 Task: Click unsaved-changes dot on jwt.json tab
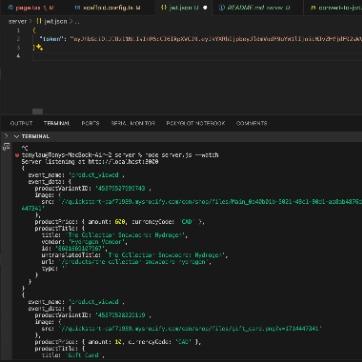(205, 8)
